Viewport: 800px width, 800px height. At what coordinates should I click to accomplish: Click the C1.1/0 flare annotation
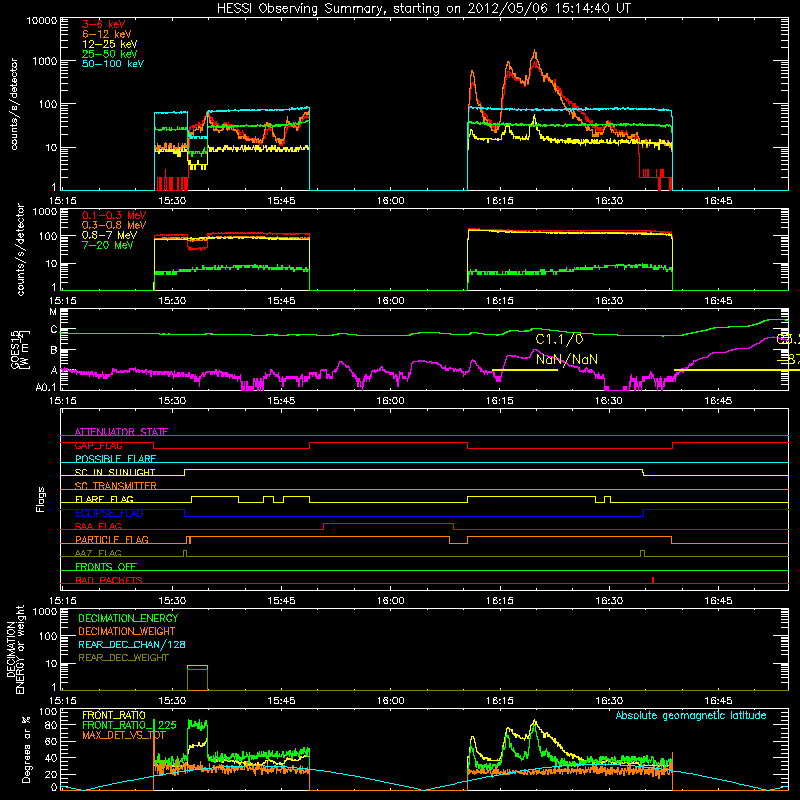[x=560, y=339]
